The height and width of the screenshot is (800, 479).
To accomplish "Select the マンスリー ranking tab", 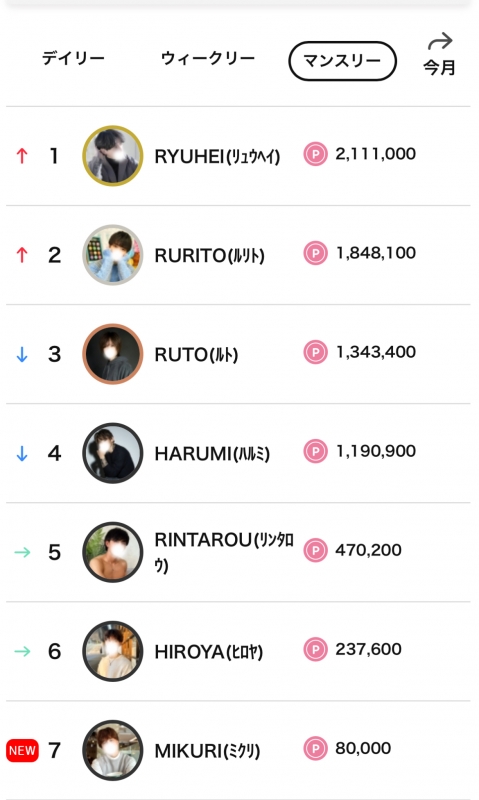I will (342, 61).
